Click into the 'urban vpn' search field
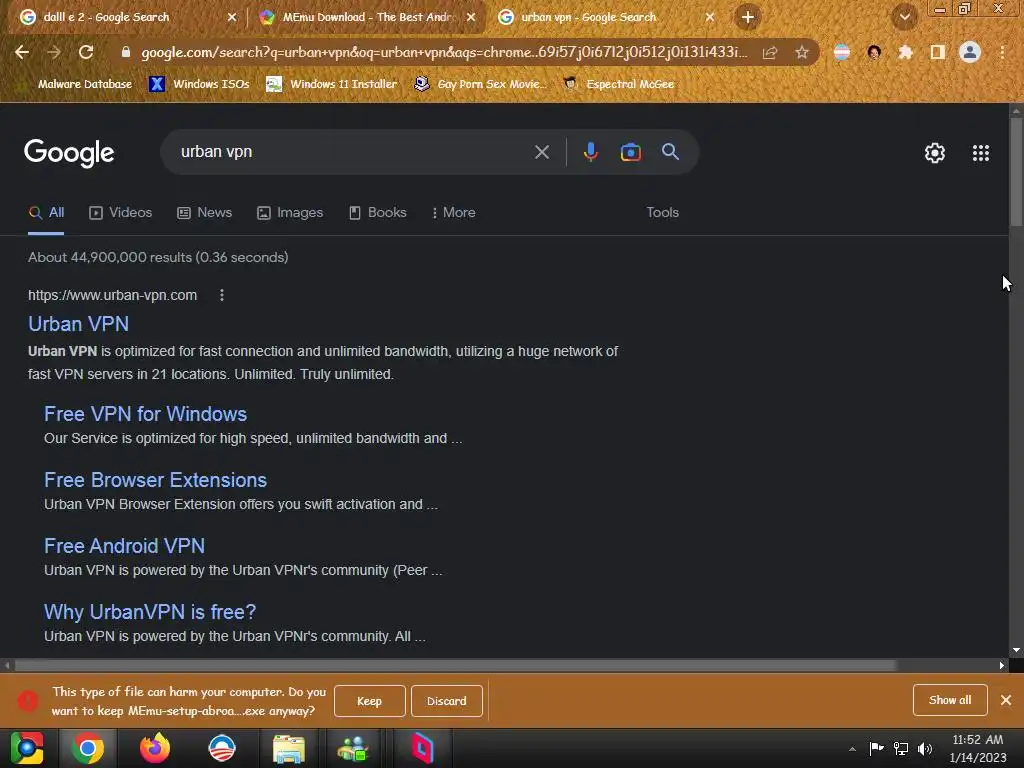Screen dimensions: 1024x768 click(353, 152)
